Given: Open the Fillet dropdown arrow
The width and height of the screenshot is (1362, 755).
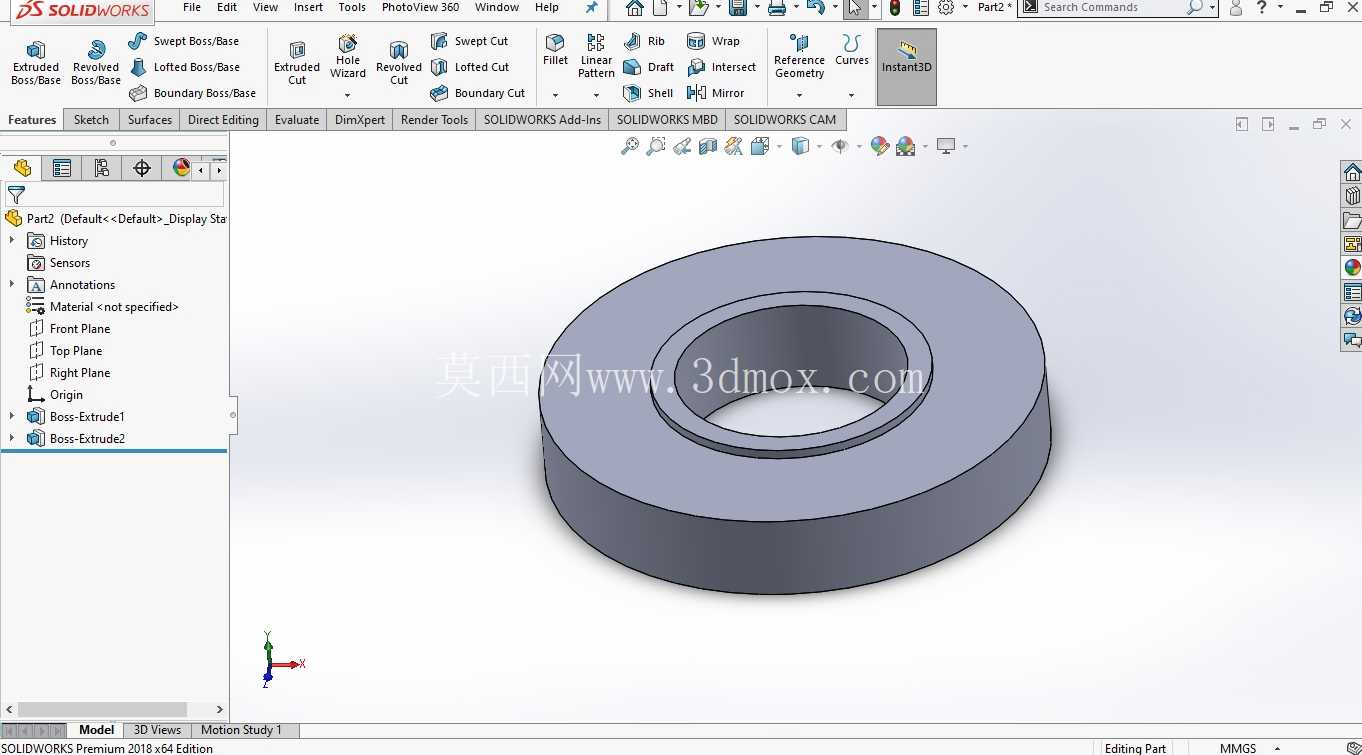Looking at the screenshot, I should (555, 95).
